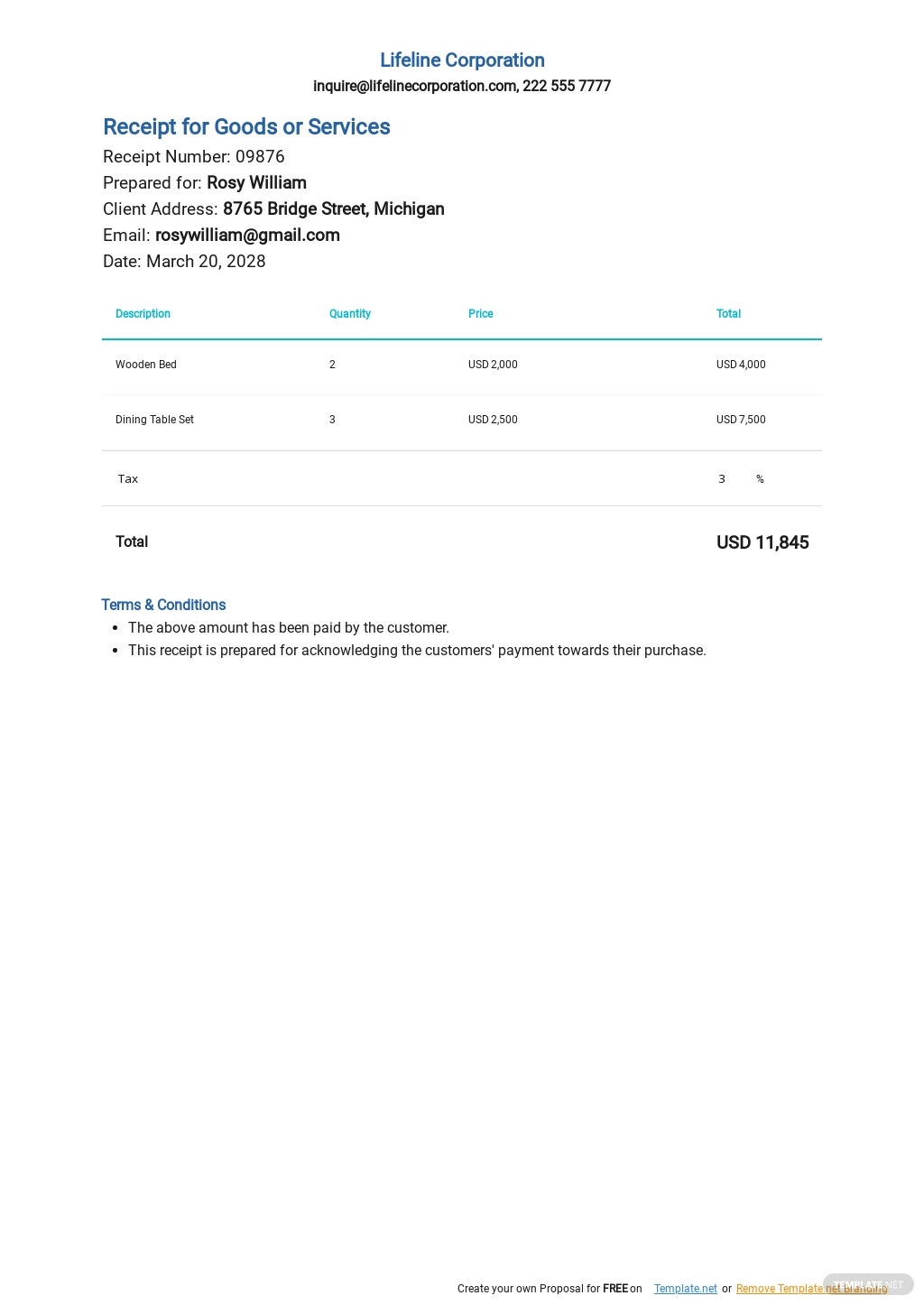The width and height of the screenshot is (924, 1305).
Task: Click the Receipt Number 09876 line
Action: 194,157
